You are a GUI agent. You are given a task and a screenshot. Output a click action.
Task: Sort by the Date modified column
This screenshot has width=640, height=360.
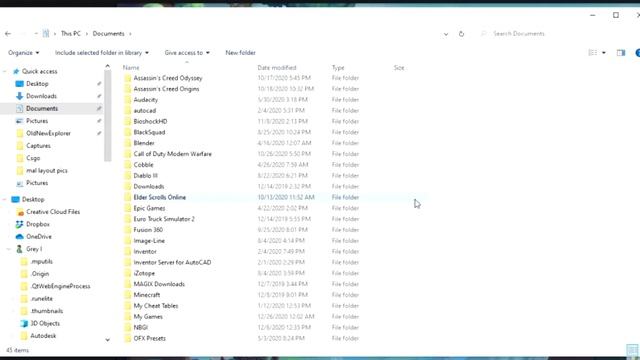click(277, 68)
